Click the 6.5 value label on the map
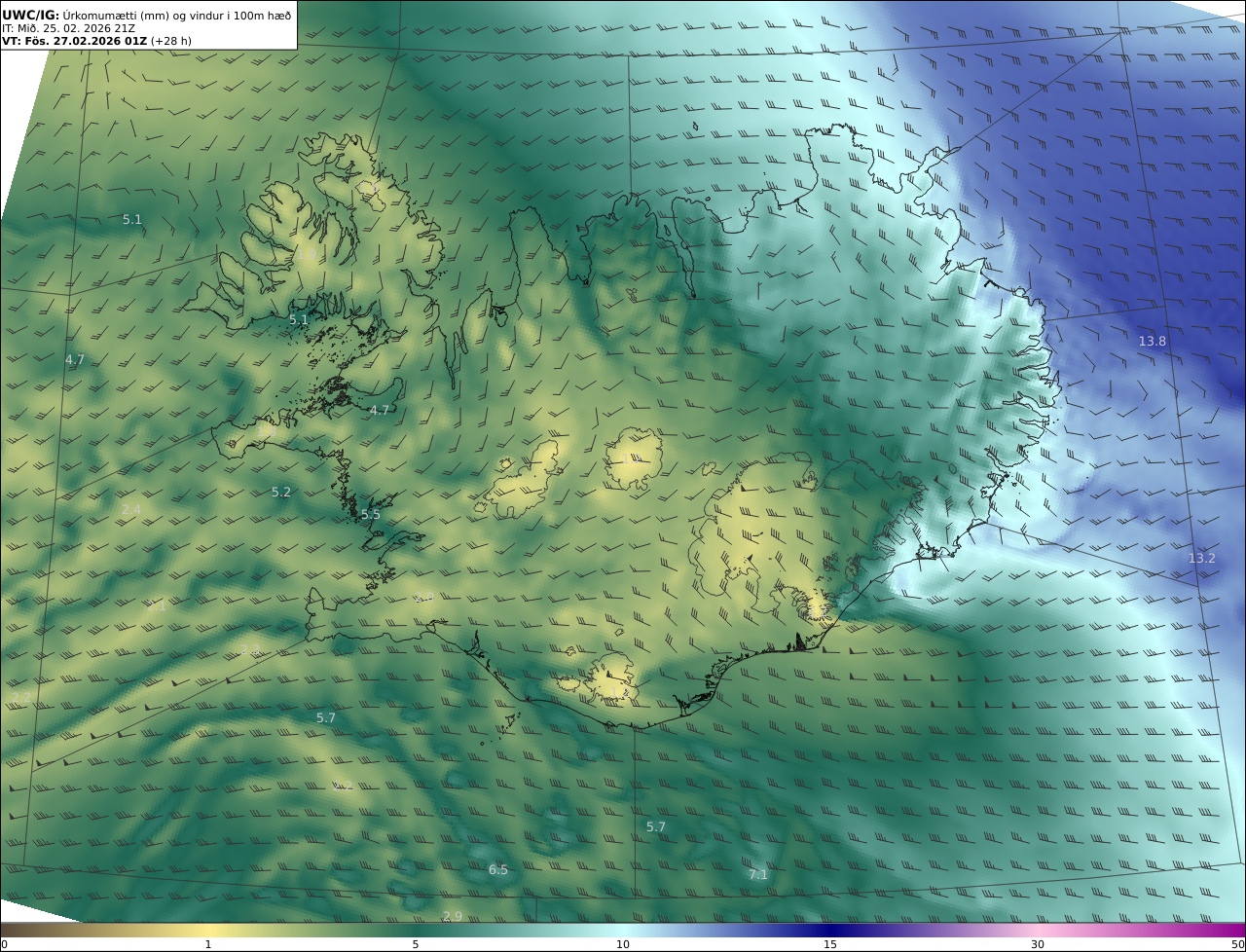Viewport: 1246px width, 952px height. (498, 869)
